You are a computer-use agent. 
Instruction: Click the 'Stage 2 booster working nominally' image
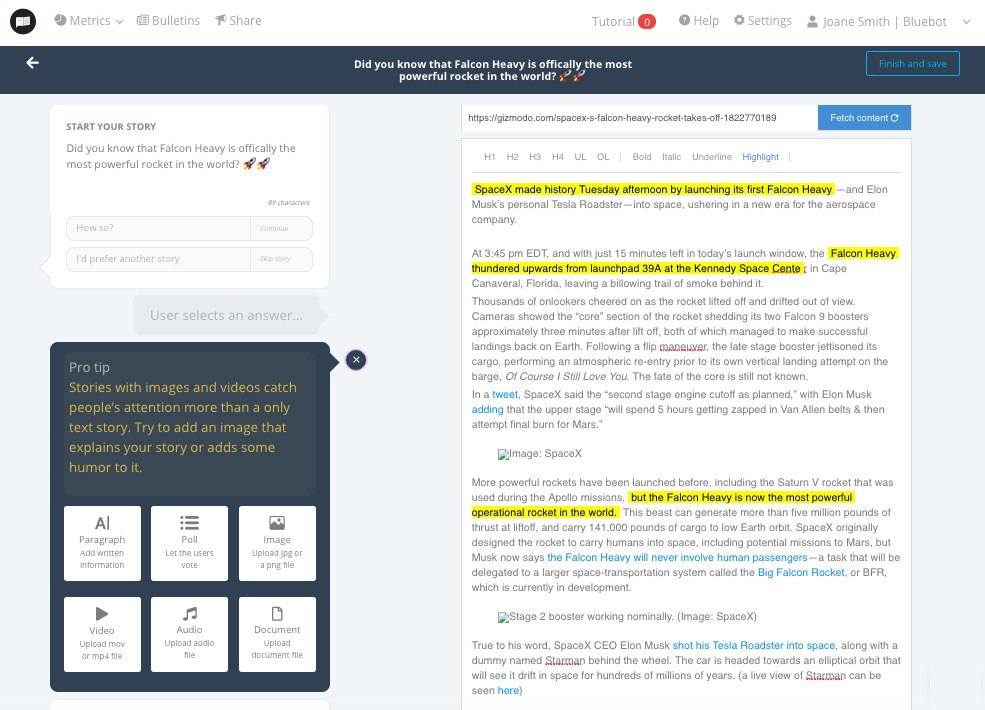point(627,617)
